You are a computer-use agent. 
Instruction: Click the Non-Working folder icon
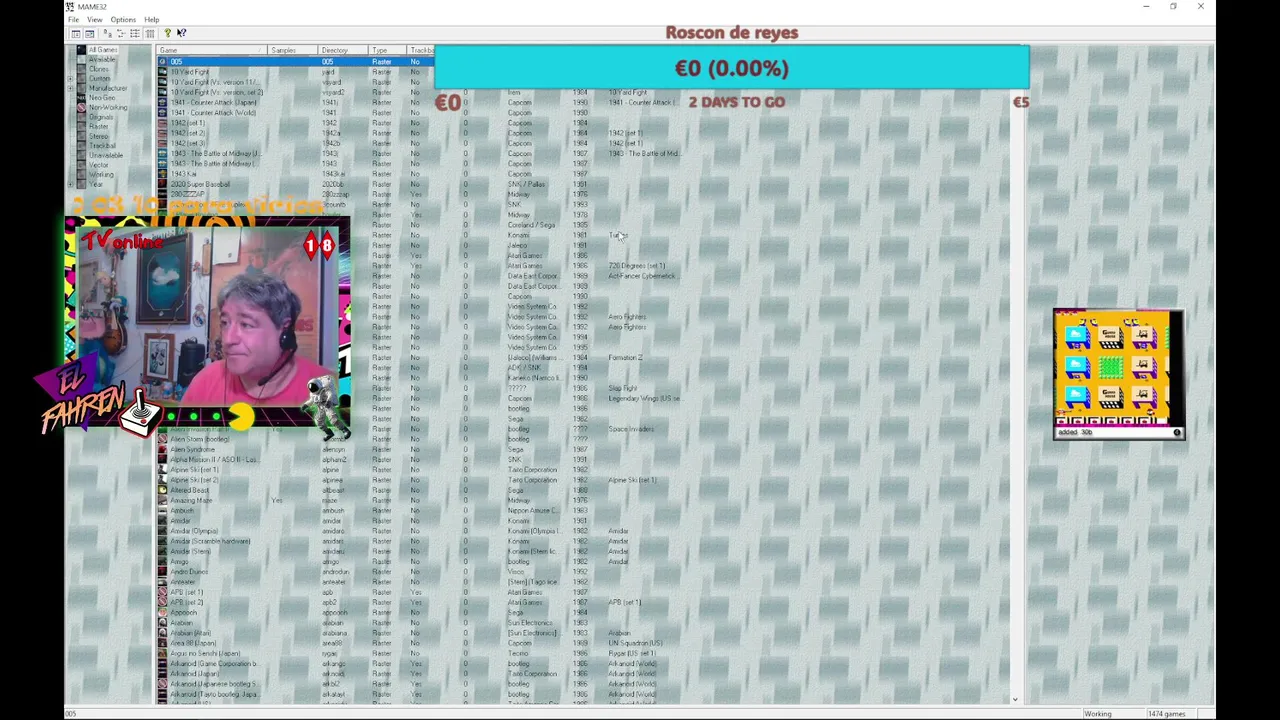[x=81, y=107]
